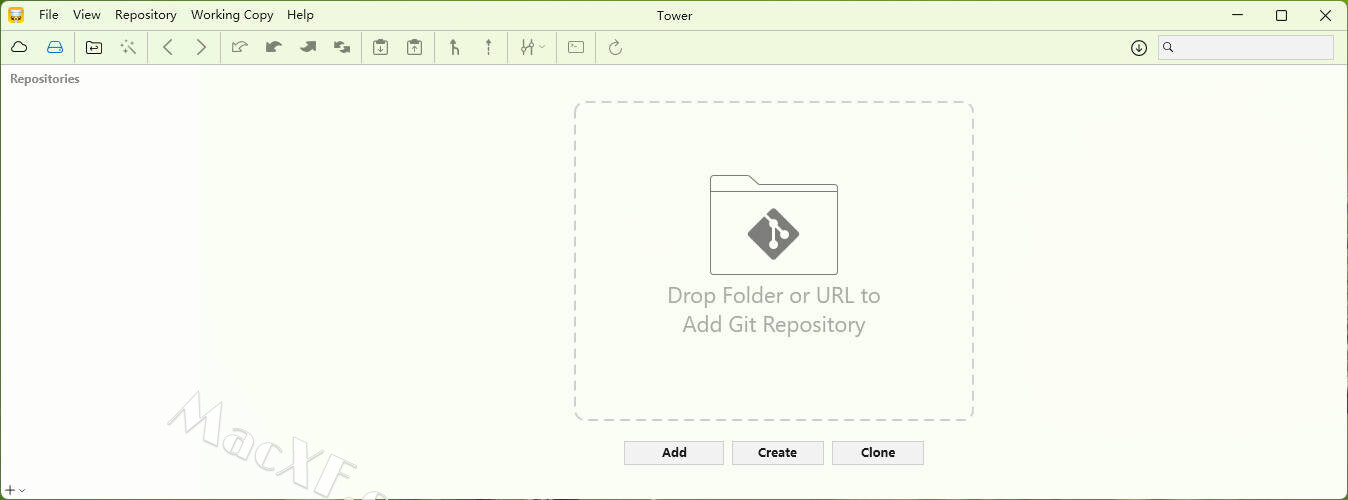
Task: Click the Sync double-arrow icon
Action: point(342,47)
